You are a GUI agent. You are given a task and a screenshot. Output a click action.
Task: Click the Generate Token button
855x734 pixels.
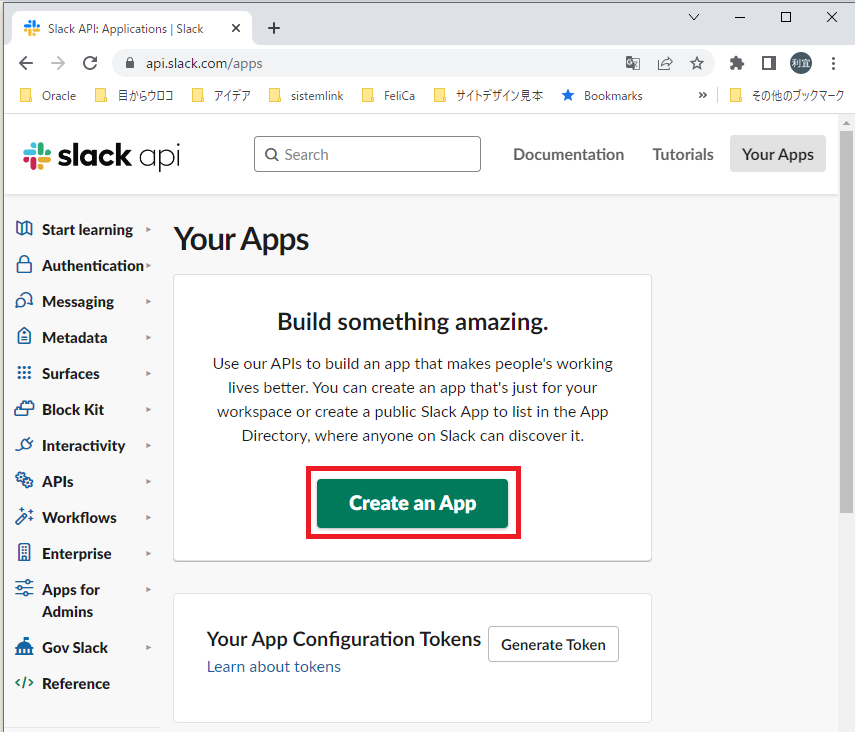[553, 644]
